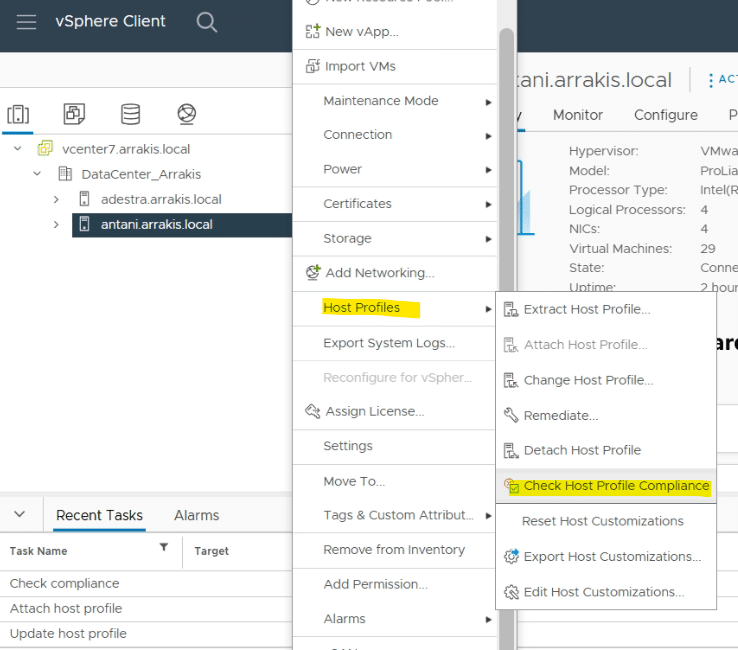Collapse the vcenter7.arrakis.local tree node

[17, 148]
